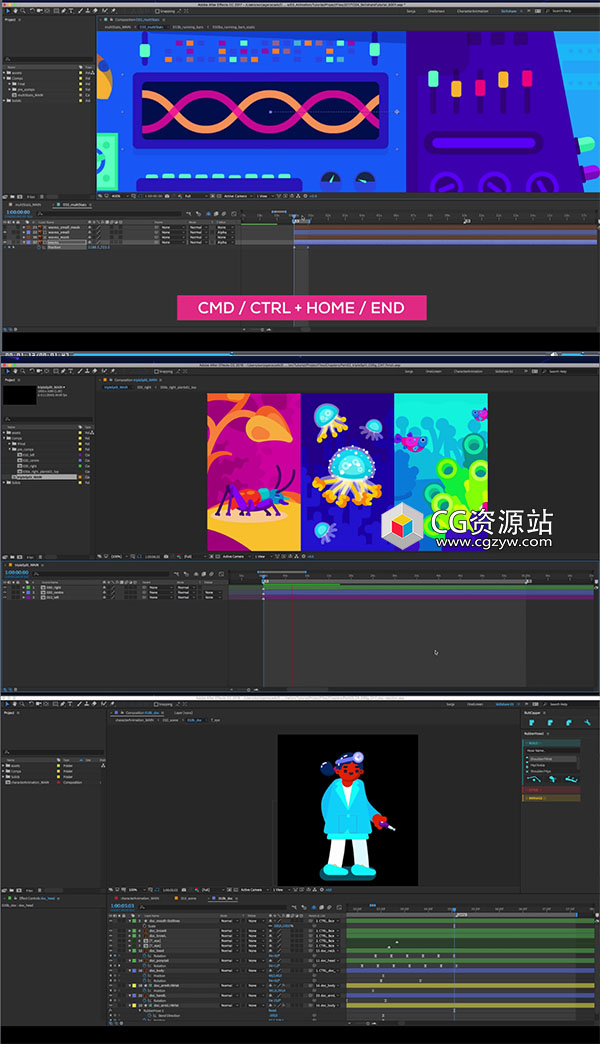Click the Hose Name field in RubberHose2
Image resolution: width=600 pixels, height=1044 pixels.
pyautogui.click(x=553, y=750)
